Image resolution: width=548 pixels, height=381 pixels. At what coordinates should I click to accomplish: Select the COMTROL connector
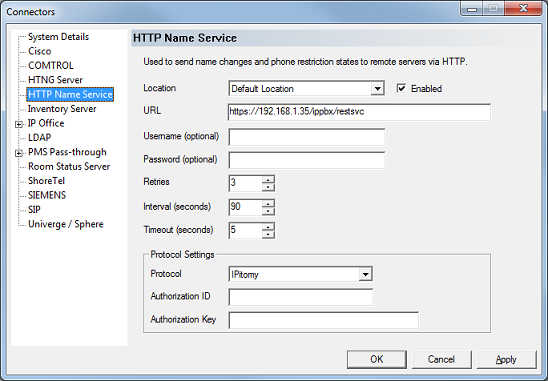[x=51, y=65]
